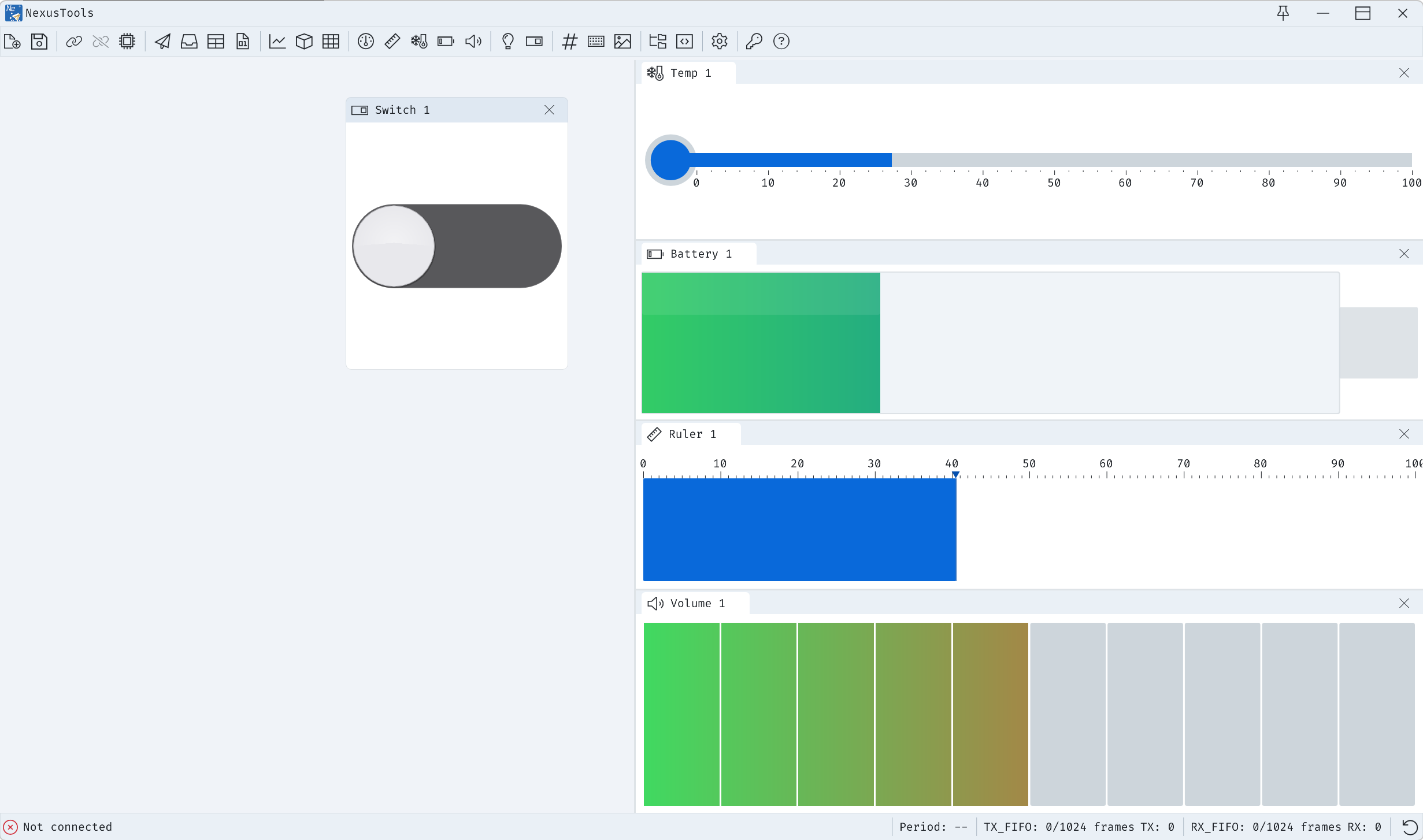Click the light bulb LED icon

pyautogui.click(x=507, y=42)
